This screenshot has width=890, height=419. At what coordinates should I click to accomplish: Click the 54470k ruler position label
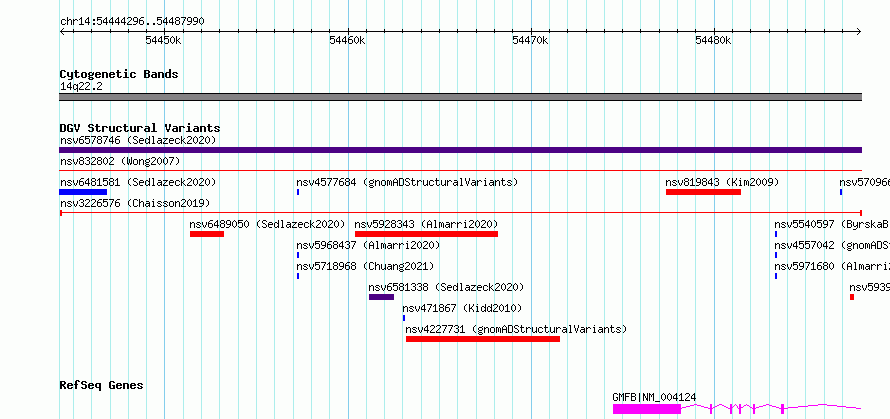coord(530,40)
